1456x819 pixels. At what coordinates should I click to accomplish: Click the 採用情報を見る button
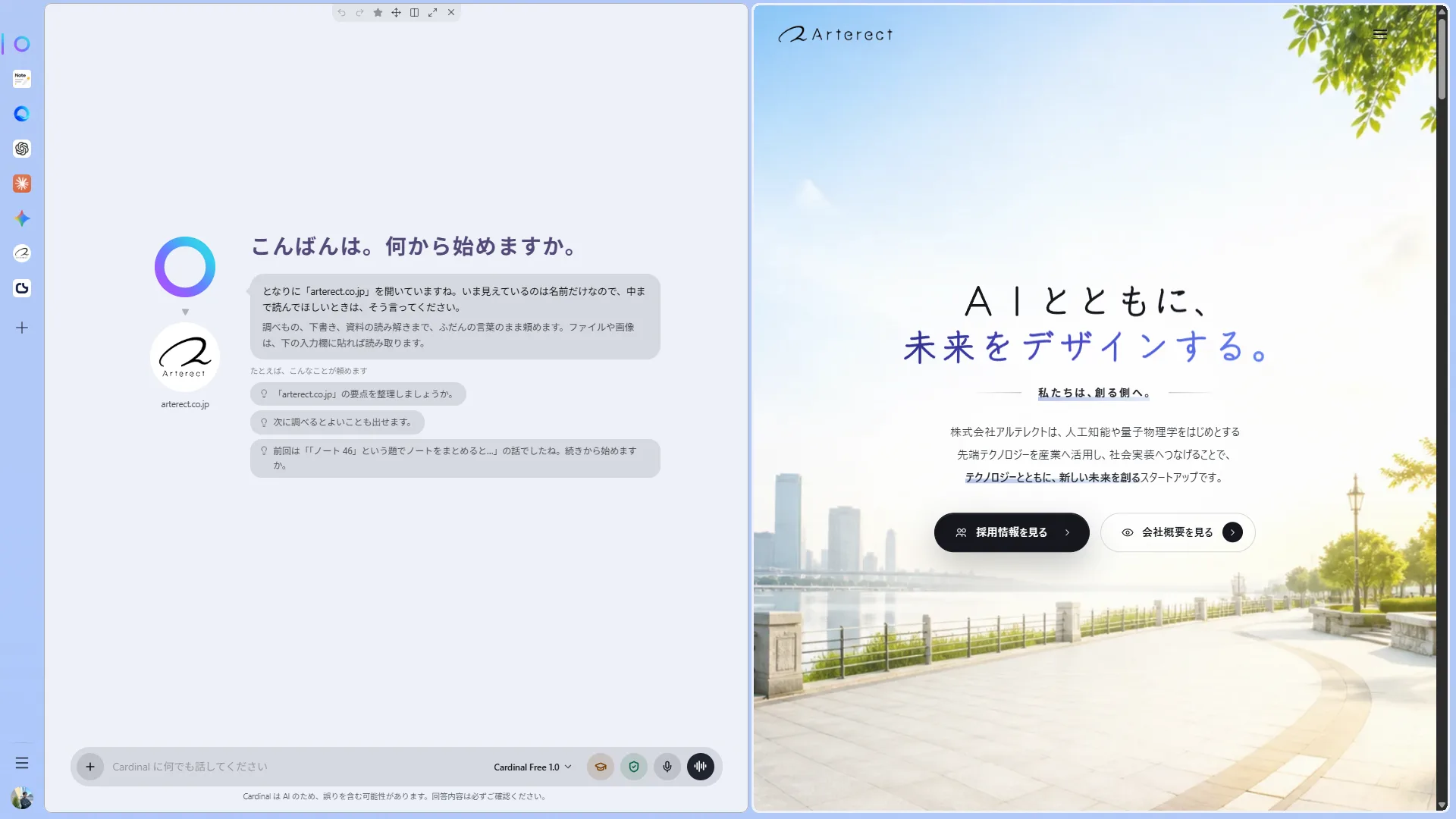tap(1012, 532)
